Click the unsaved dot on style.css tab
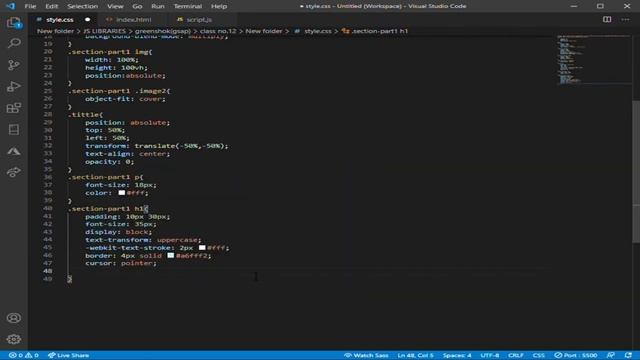640x360 pixels. tap(87, 20)
